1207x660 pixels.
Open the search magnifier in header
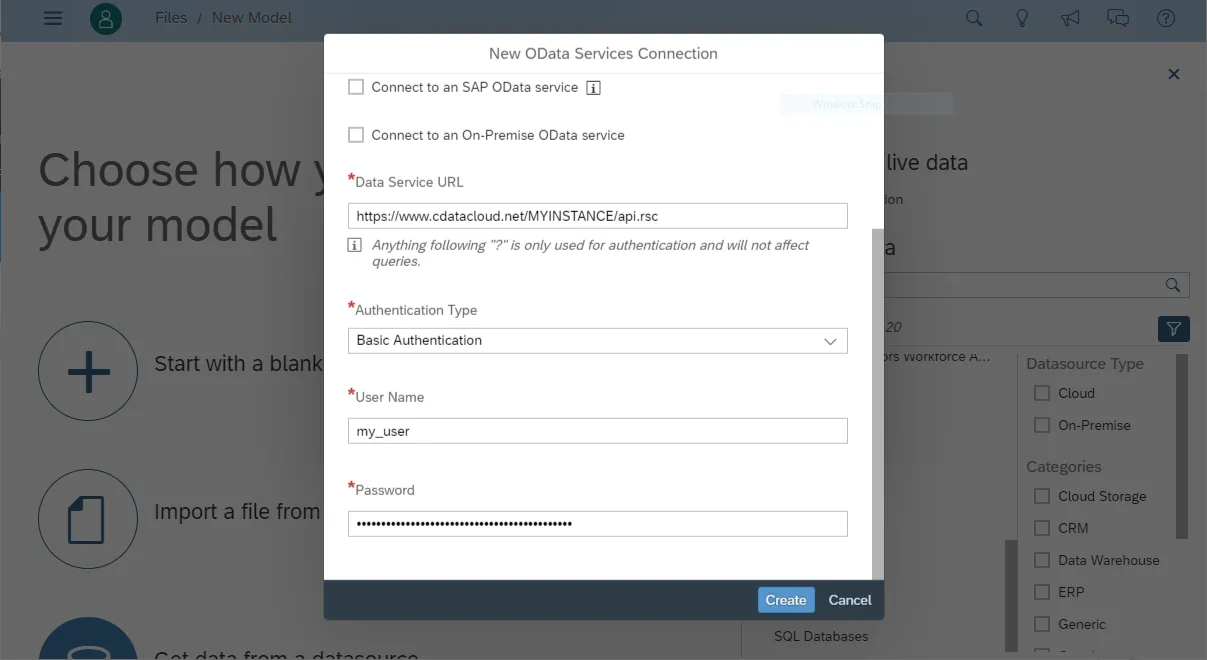pos(974,18)
